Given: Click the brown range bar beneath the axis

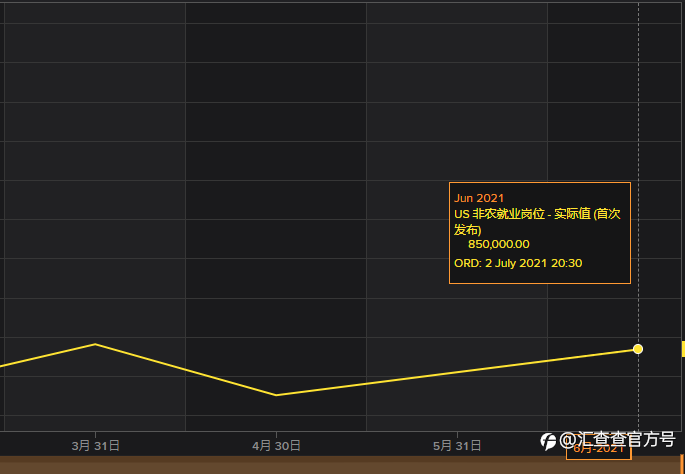Looking at the screenshot, I should click(x=341, y=465).
